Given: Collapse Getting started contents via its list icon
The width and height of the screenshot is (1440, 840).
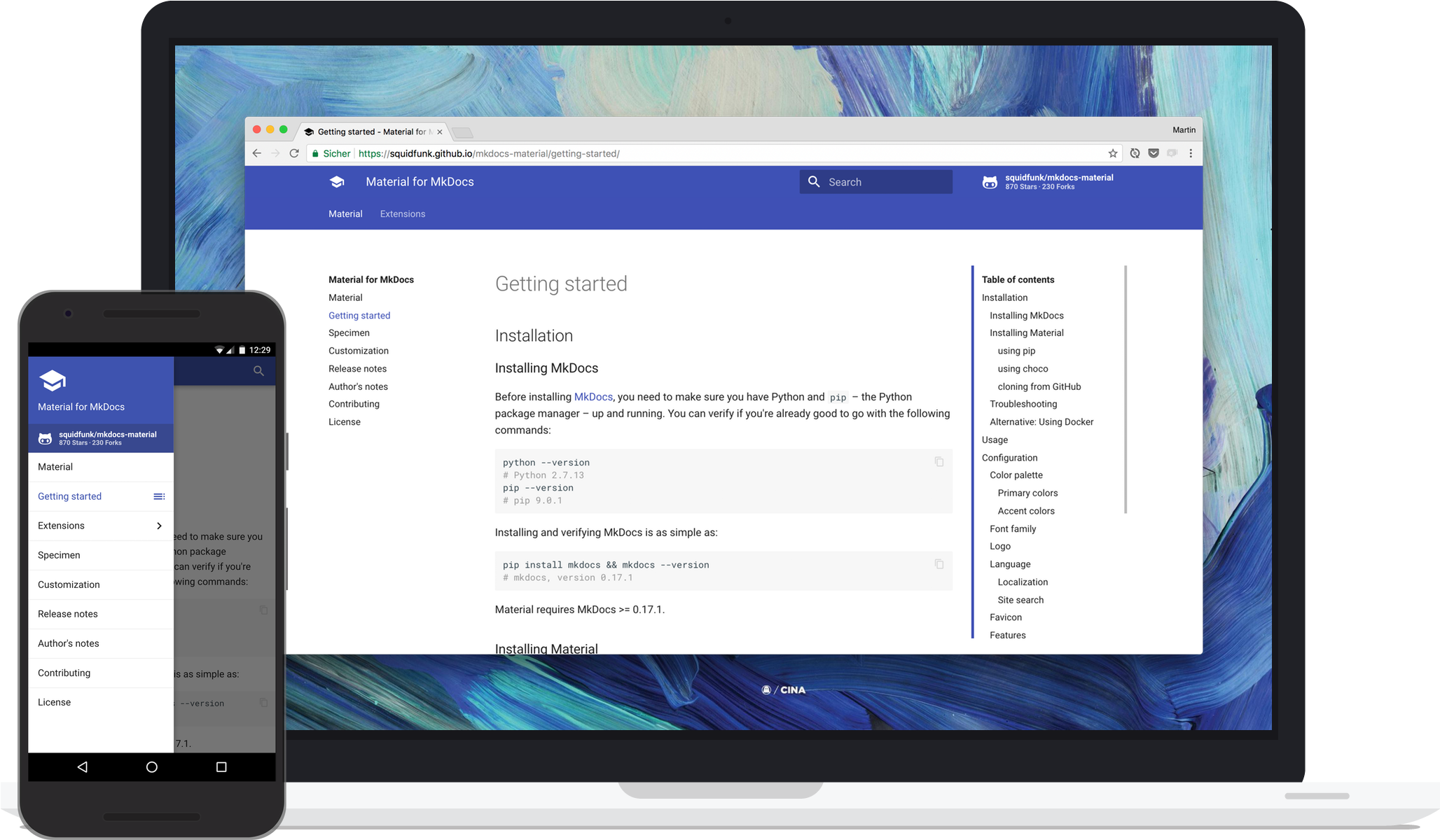Looking at the screenshot, I should (x=159, y=496).
